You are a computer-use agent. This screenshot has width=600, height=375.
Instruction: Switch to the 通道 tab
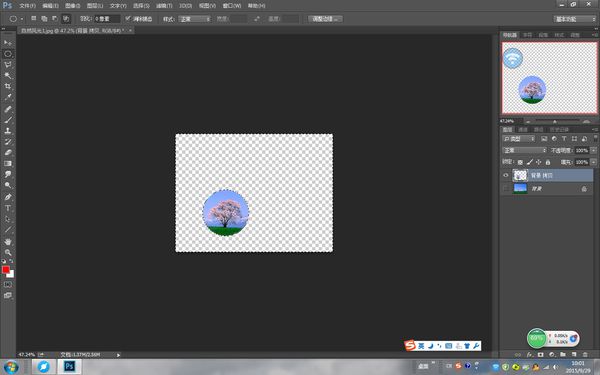523,130
